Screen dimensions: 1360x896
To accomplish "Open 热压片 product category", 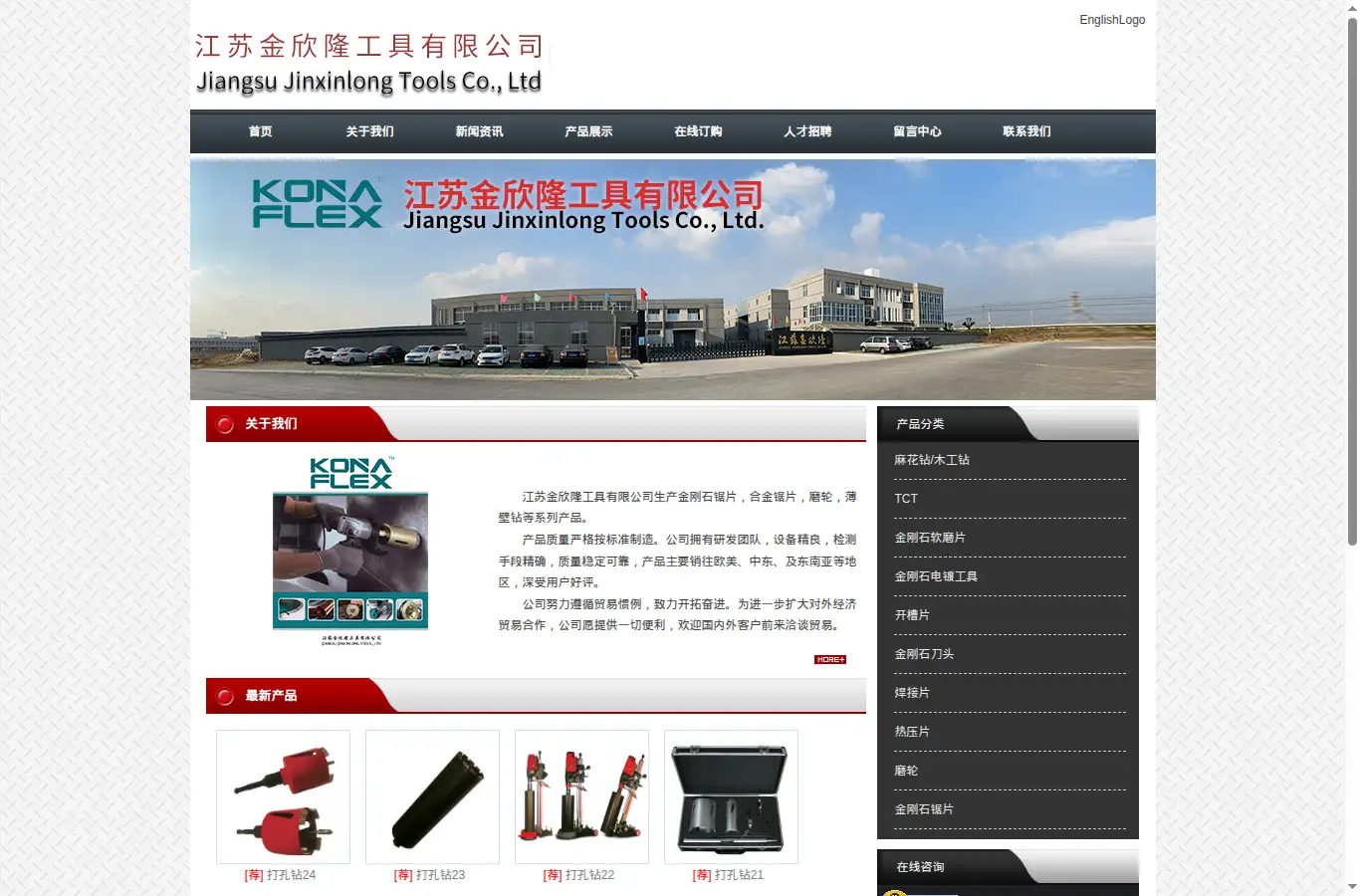I will [912, 732].
